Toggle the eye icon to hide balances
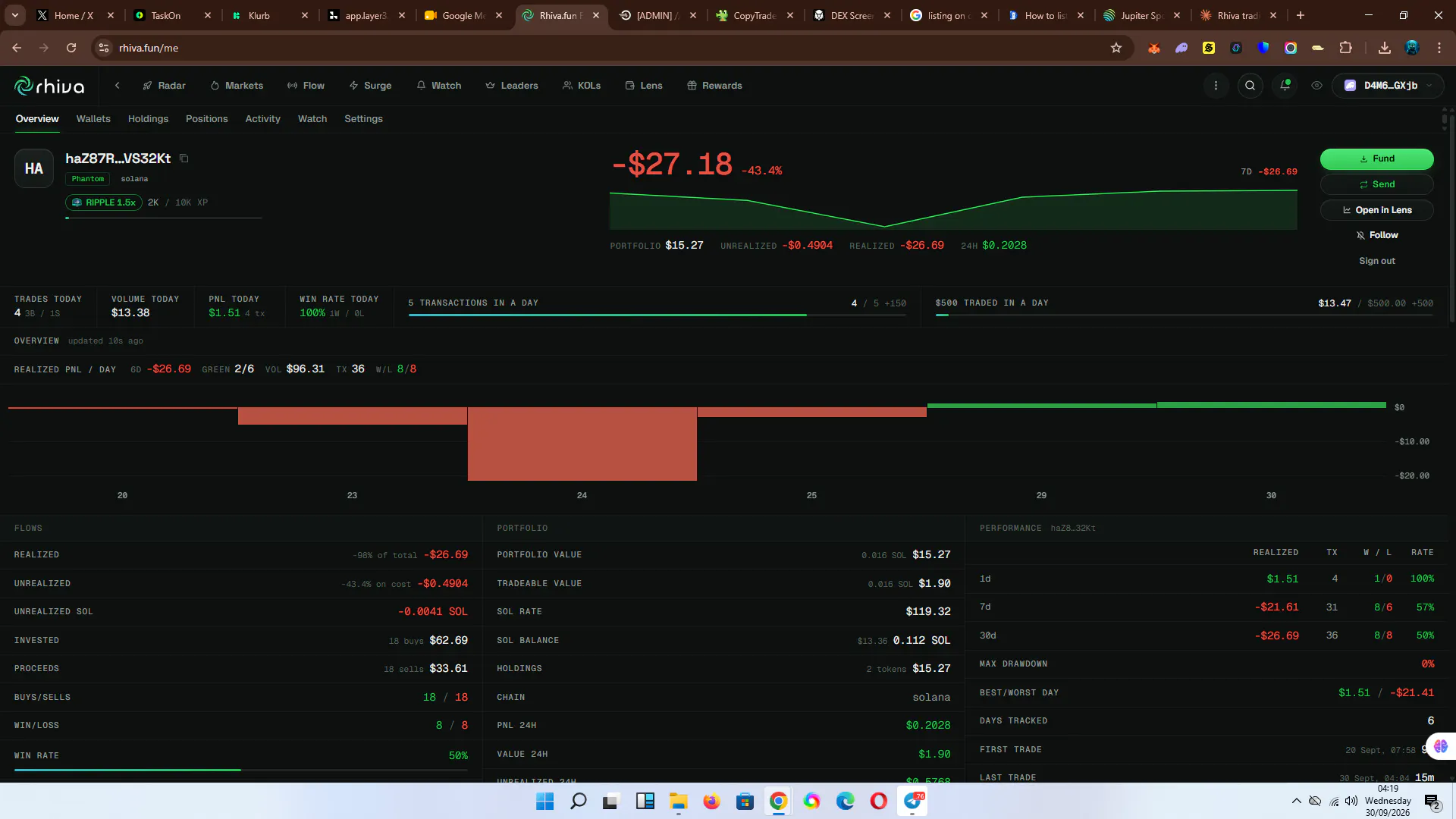The height and width of the screenshot is (819, 1456). [x=1316, y=86]
